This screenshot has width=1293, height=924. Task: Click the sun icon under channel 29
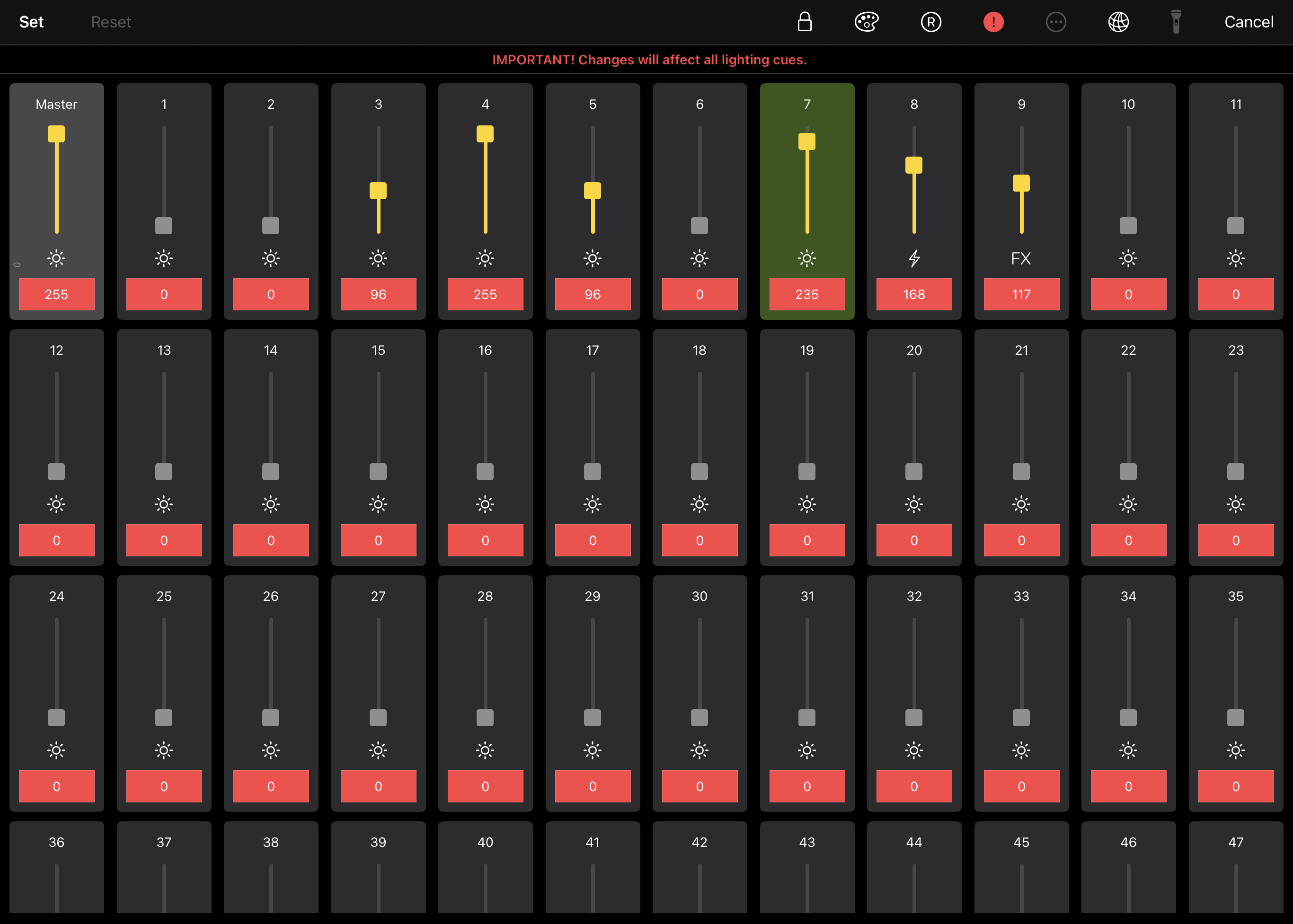coord(593,750)
